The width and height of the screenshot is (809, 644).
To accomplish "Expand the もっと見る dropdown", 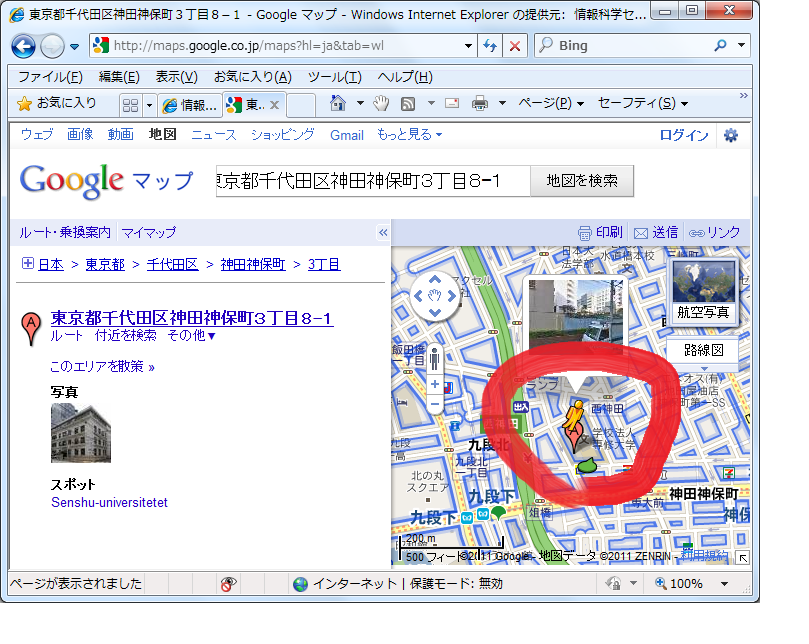I will (x=409, y=135).
